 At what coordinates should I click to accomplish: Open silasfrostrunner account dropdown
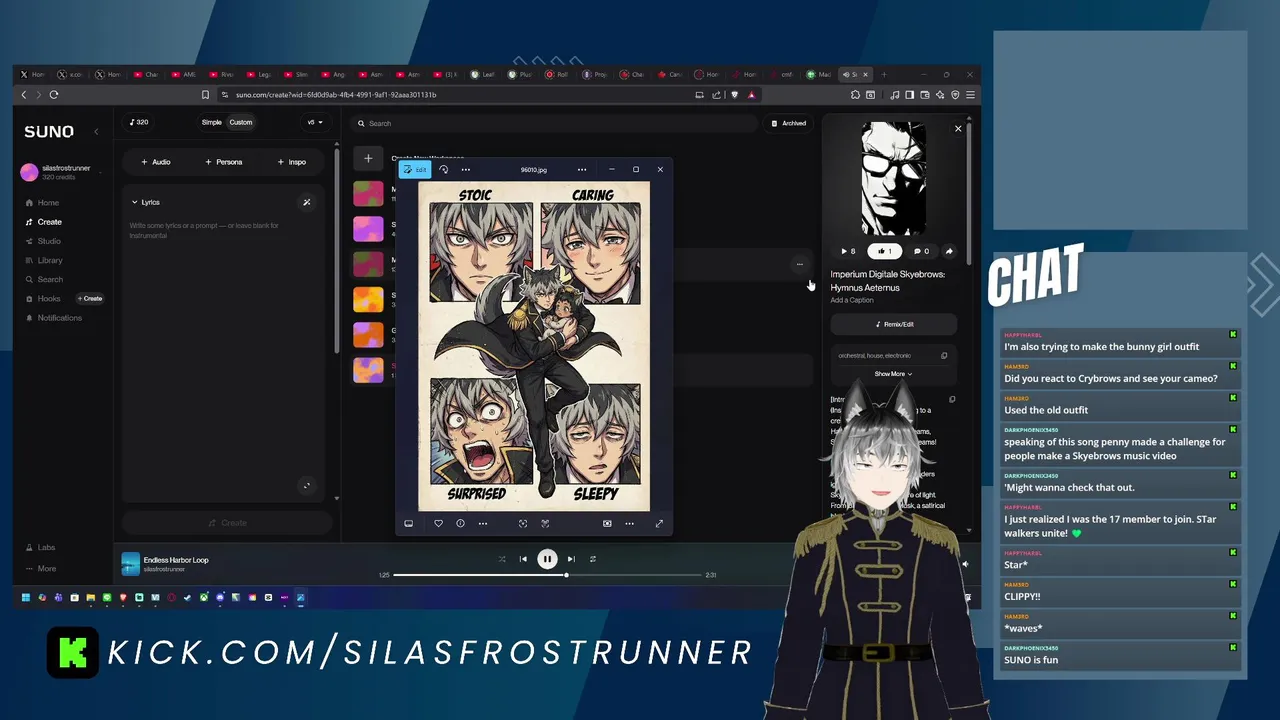click(x=66, y=172)
